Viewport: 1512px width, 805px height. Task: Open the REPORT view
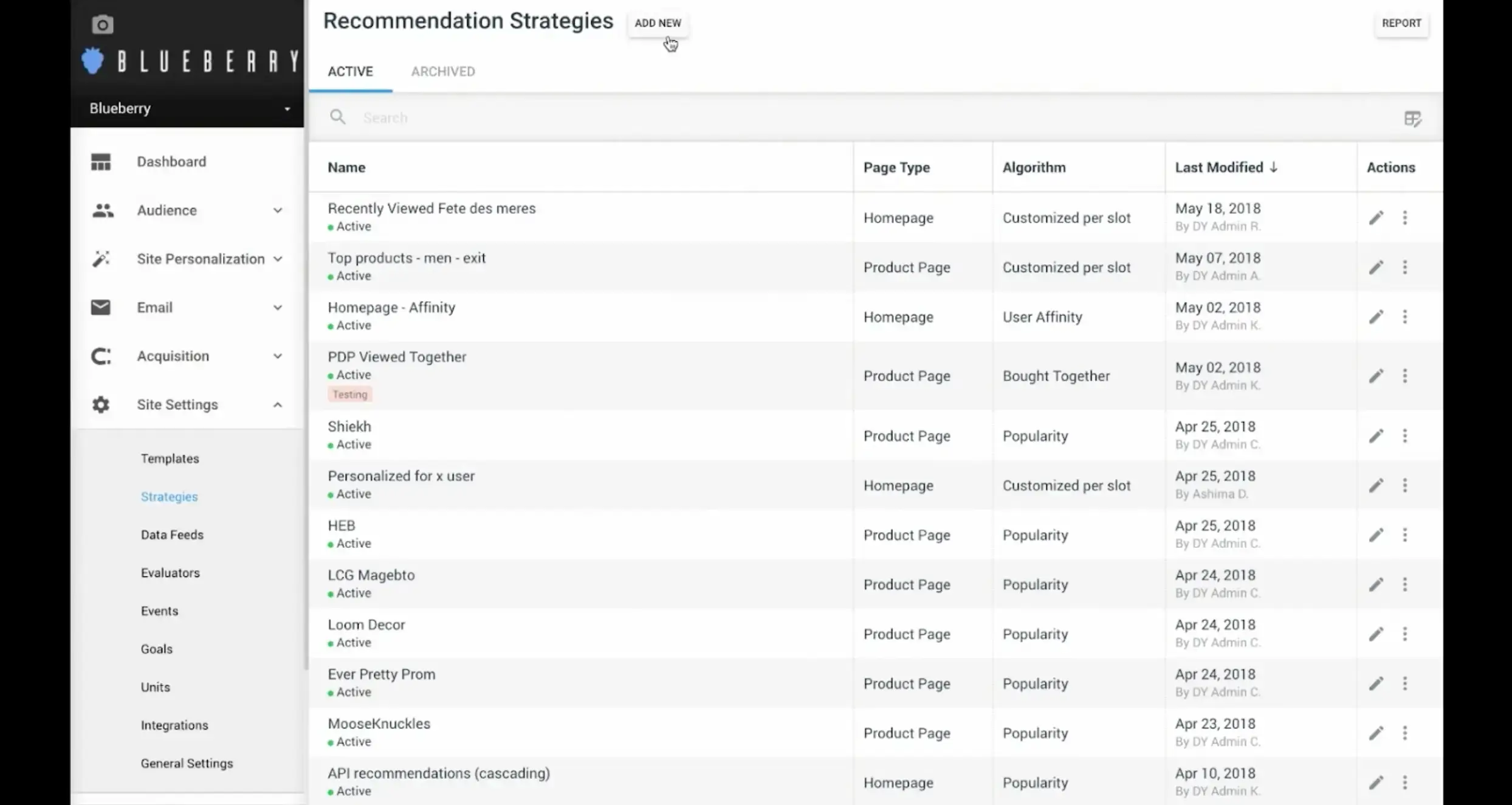click(x=1401, y=23)
